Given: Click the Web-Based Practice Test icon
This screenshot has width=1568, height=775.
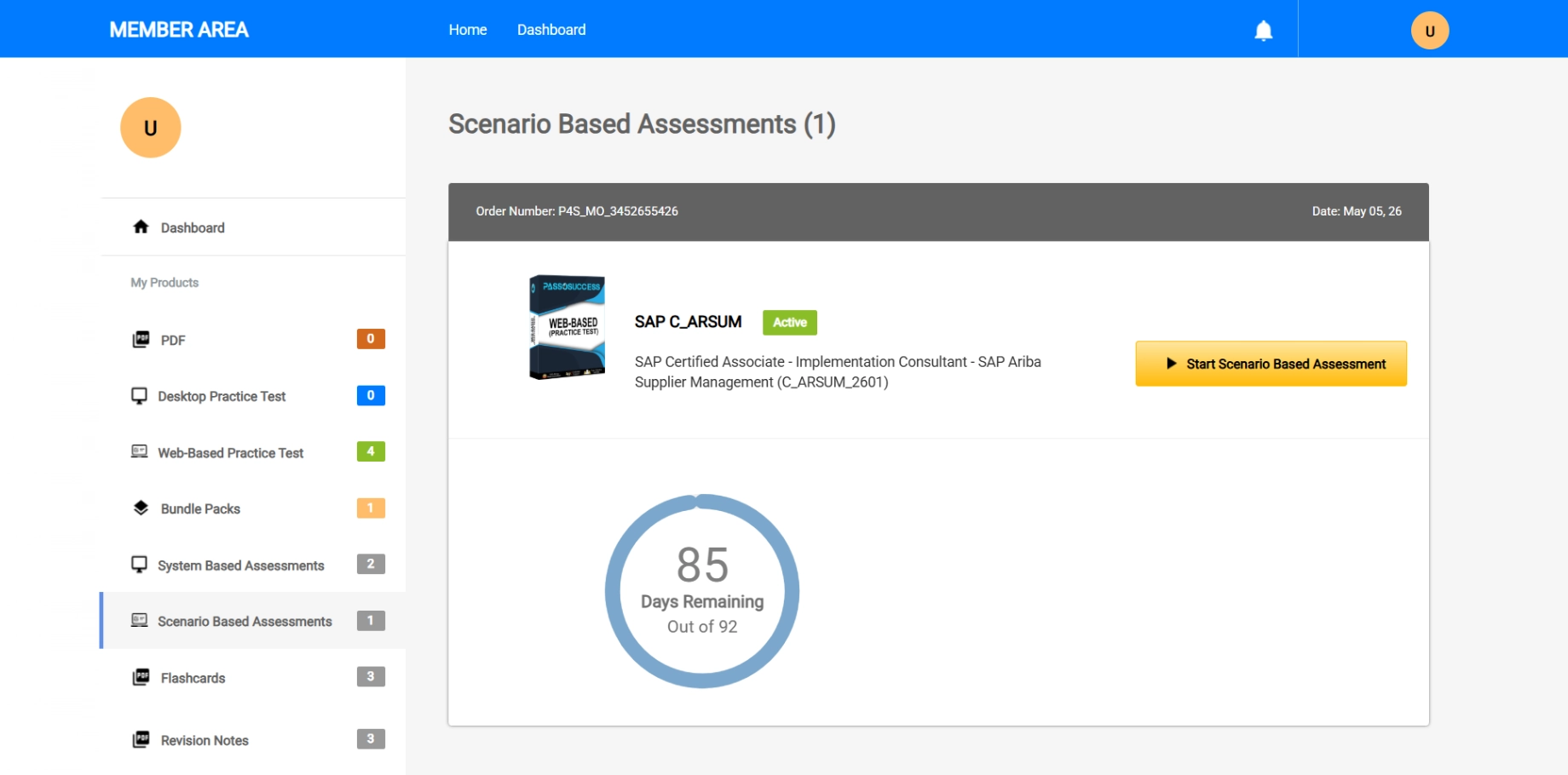Looking at the screenshot, I should click(139, 451).
